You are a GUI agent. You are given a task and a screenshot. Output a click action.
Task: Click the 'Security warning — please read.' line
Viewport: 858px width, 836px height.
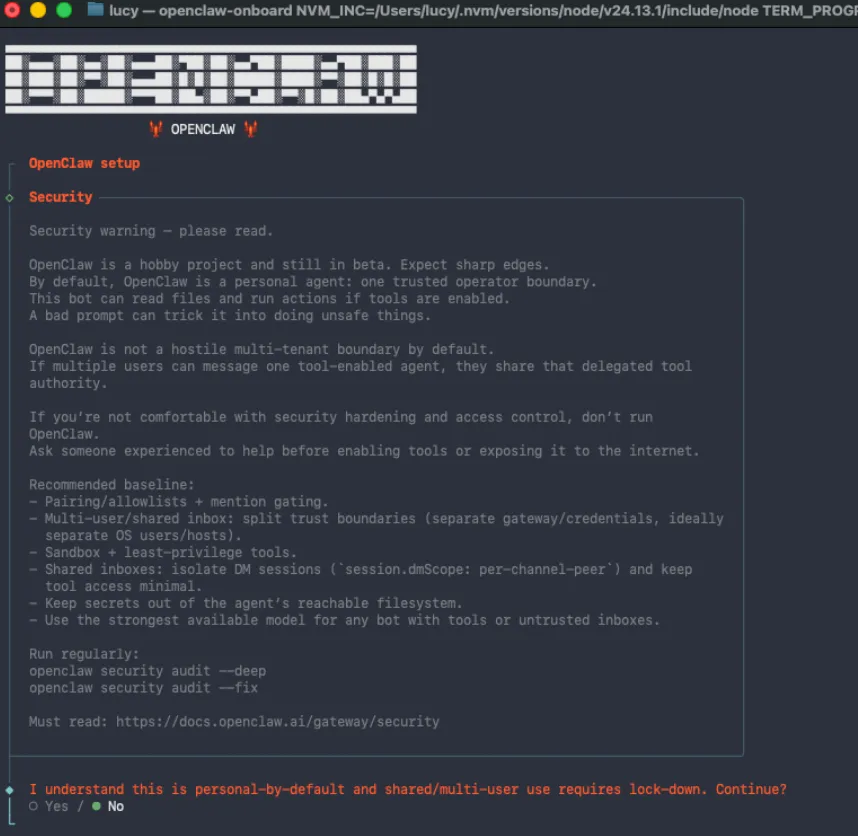(150, 231)
